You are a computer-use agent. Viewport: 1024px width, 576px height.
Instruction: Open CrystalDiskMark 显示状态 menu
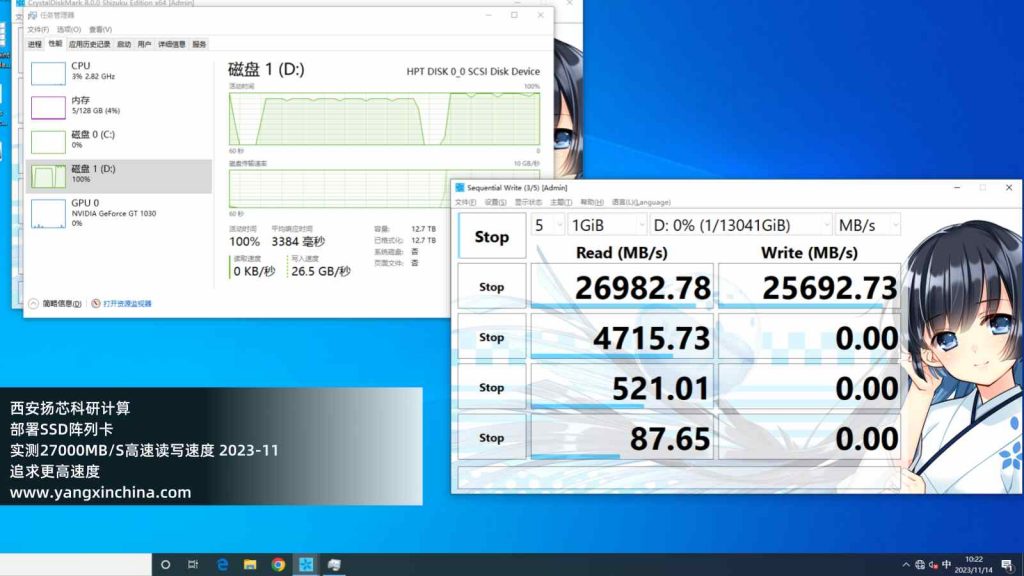[528, 202]
